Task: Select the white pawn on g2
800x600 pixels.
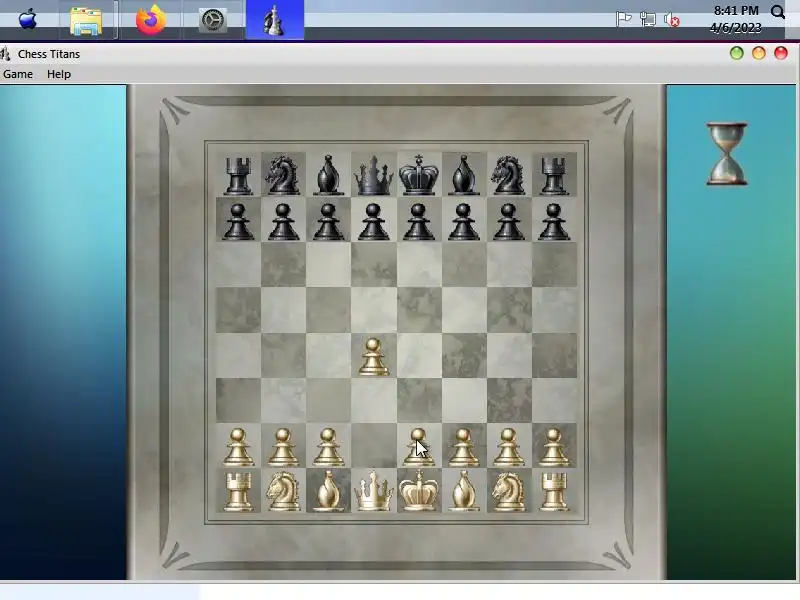Action: pos(508,447)
